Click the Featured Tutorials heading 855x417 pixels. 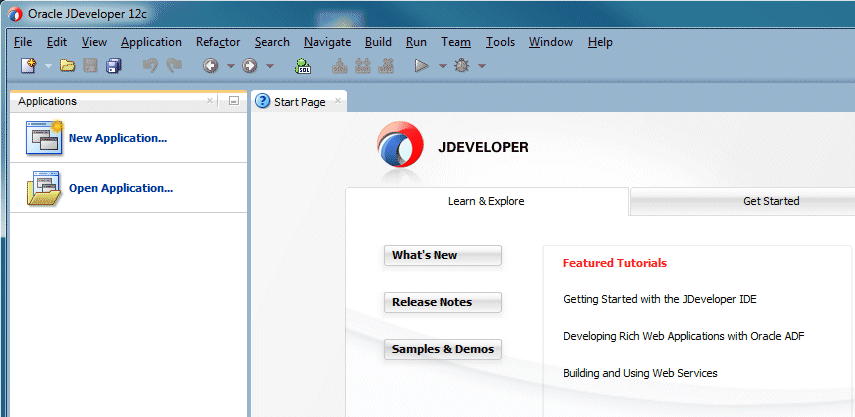coord(615,263)
